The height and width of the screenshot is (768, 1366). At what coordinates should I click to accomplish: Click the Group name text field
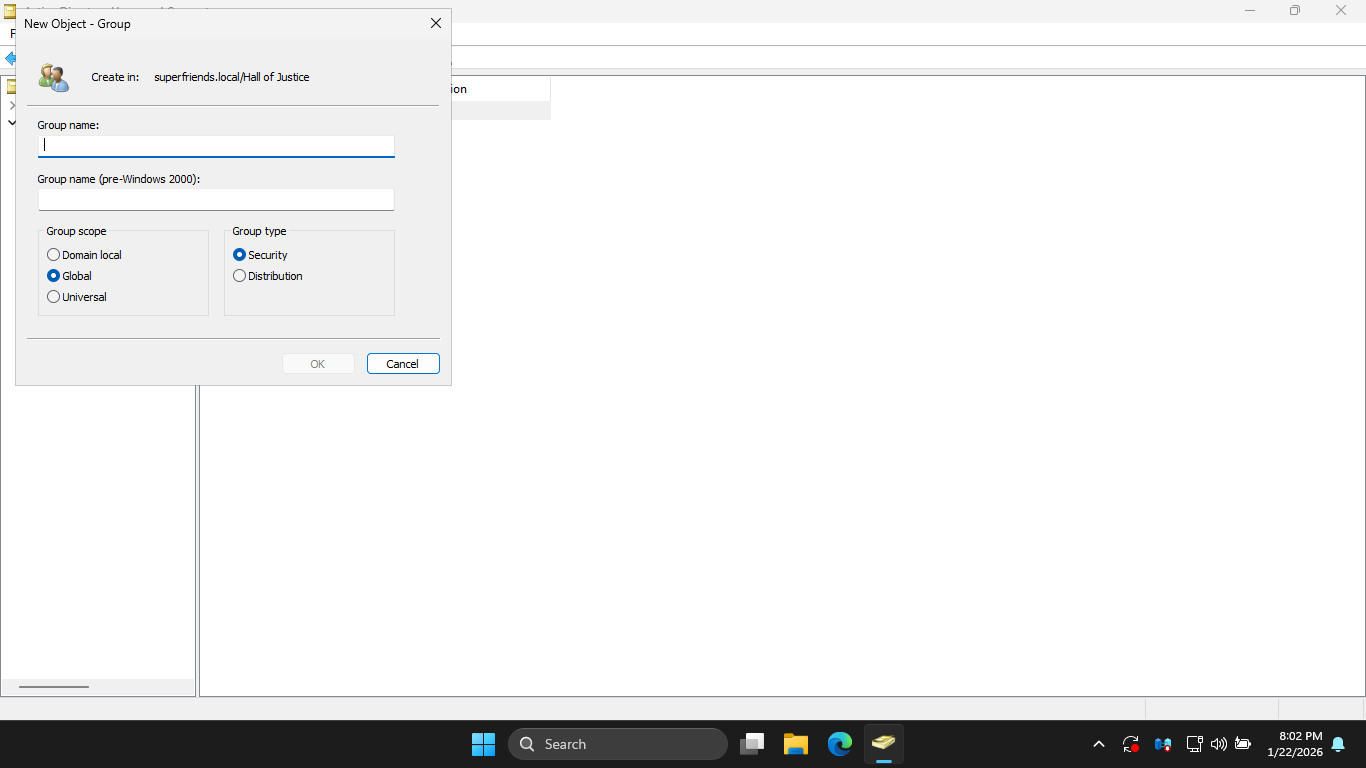pyautogui.click(x=216, y=145)
